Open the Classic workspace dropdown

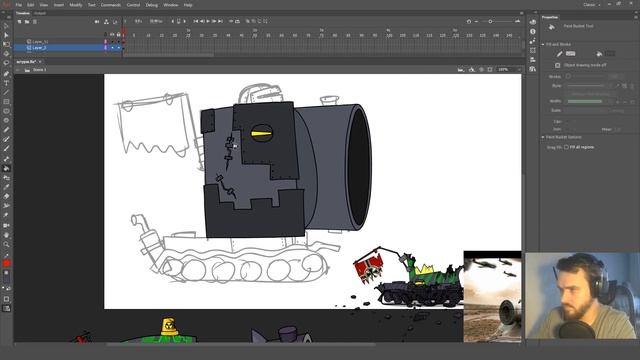tap(592, 5)
